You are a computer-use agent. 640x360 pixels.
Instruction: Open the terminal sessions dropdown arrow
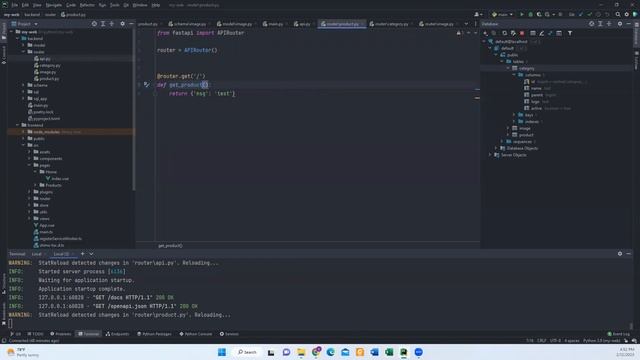(x=91, y=253)
